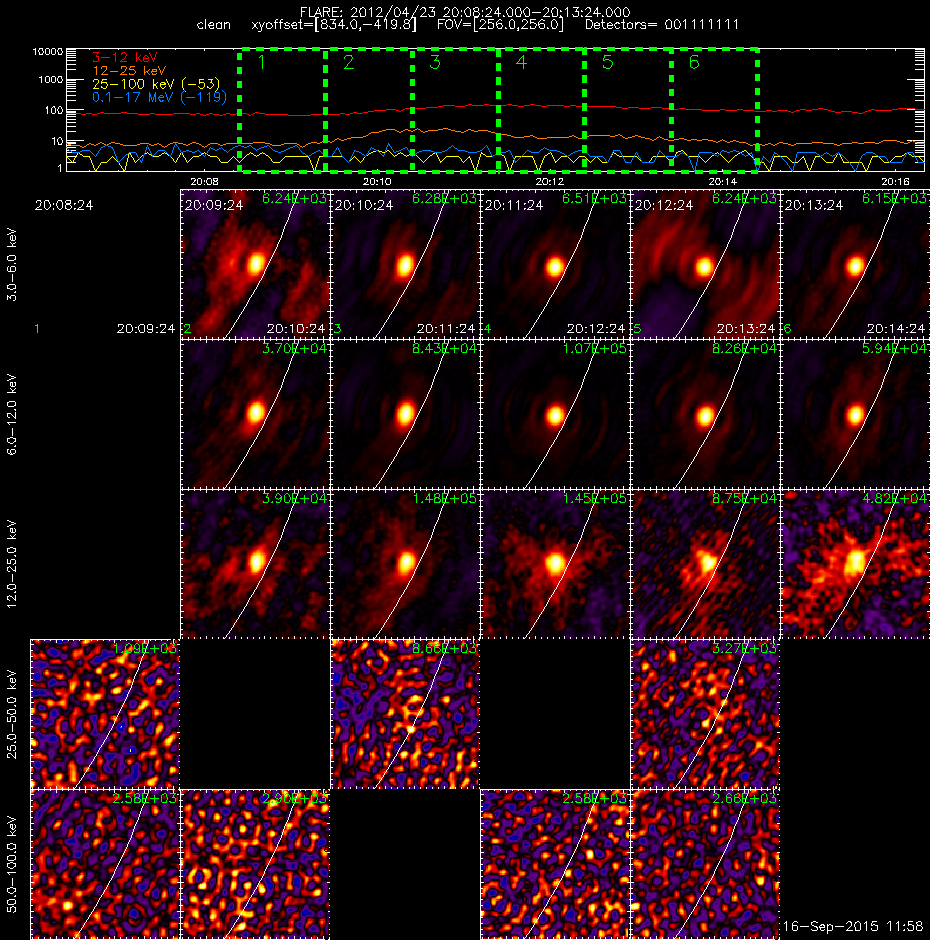Click the '4.82E+04' peak value

tap(894, 498)
